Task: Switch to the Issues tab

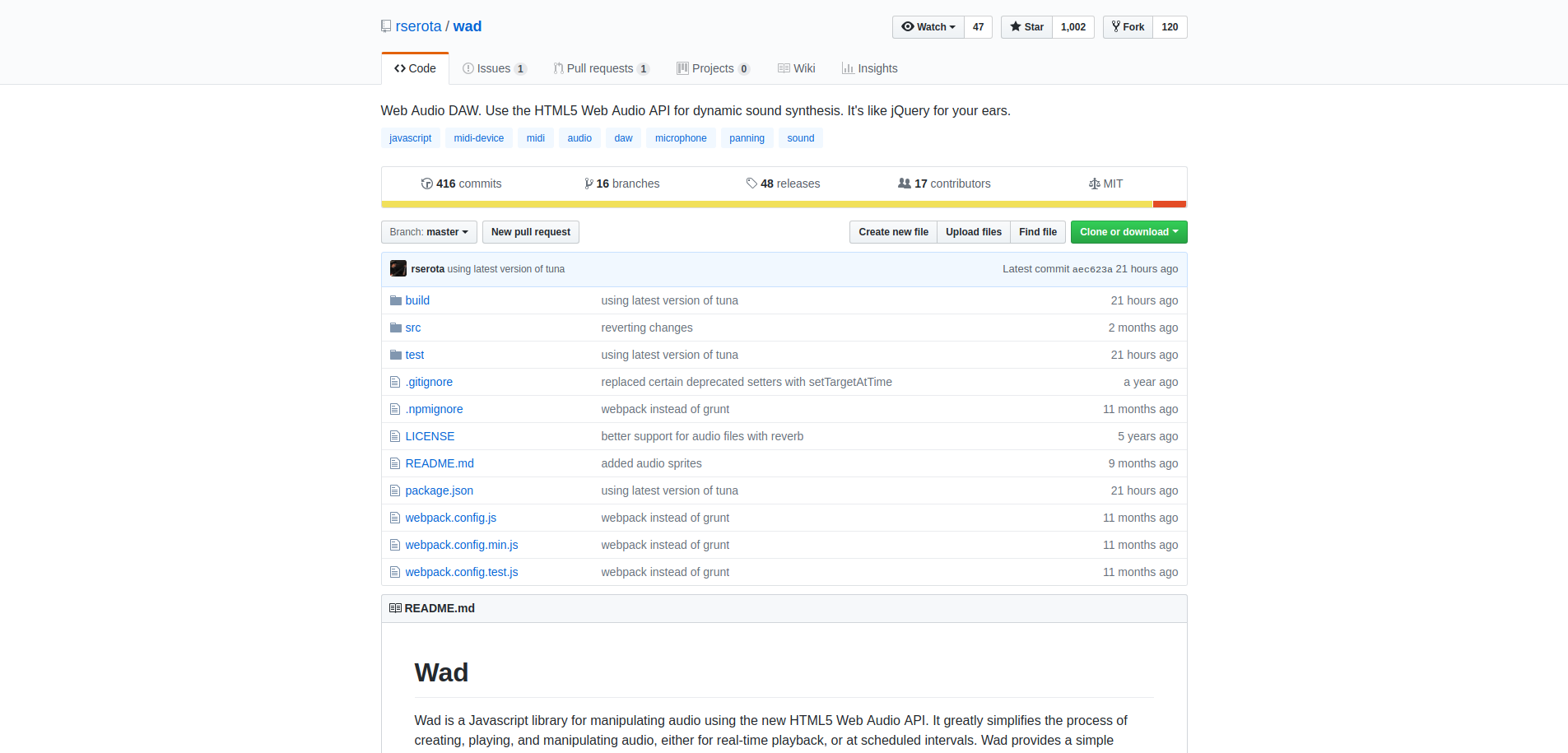Action: pyautogui.click(x=494, y=68)
